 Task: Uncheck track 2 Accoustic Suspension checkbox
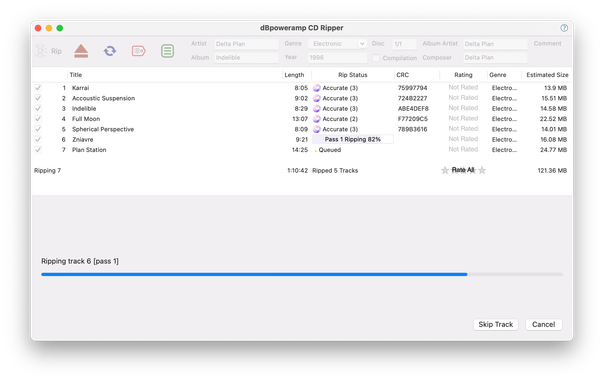point(38,98)
